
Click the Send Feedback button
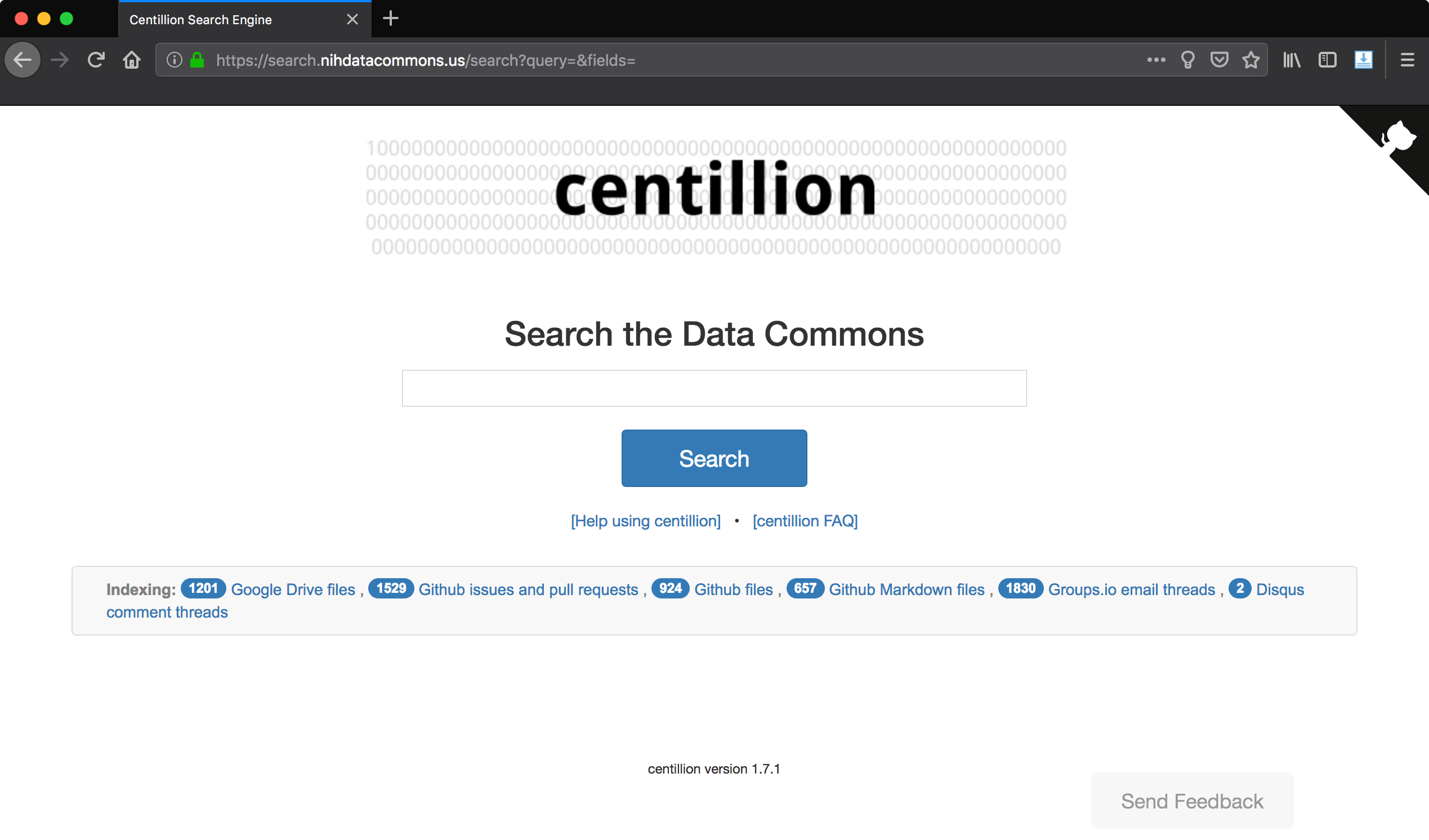click(1192, 801)
